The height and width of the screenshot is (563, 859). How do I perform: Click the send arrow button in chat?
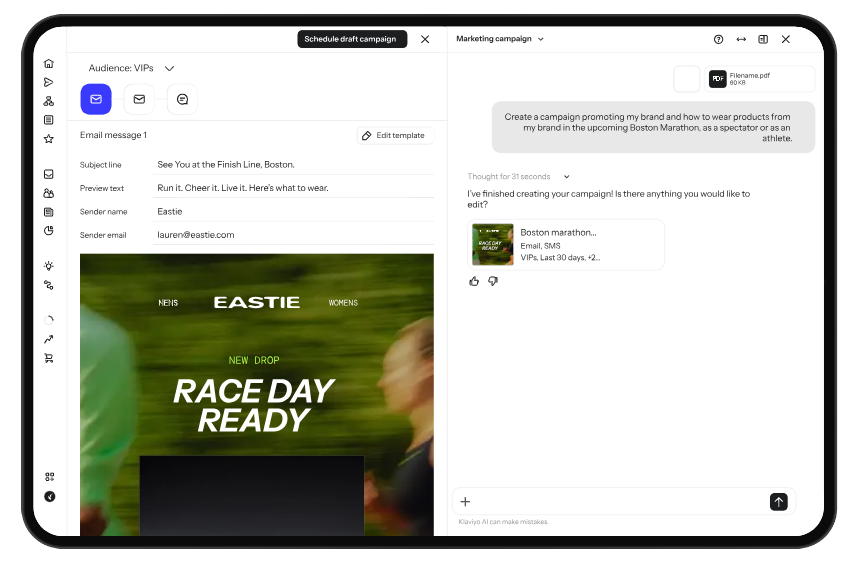click(778, 502)
